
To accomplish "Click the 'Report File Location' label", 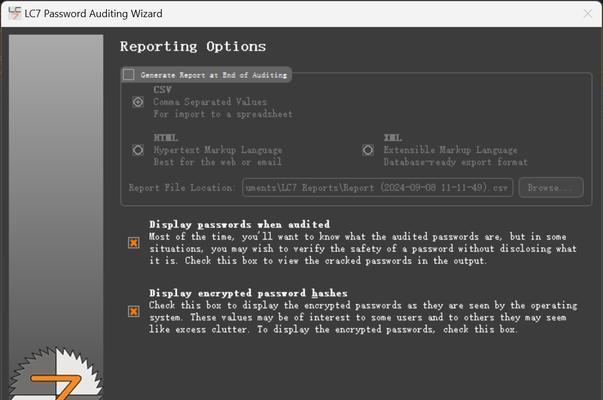I will [x=180, y=188].
